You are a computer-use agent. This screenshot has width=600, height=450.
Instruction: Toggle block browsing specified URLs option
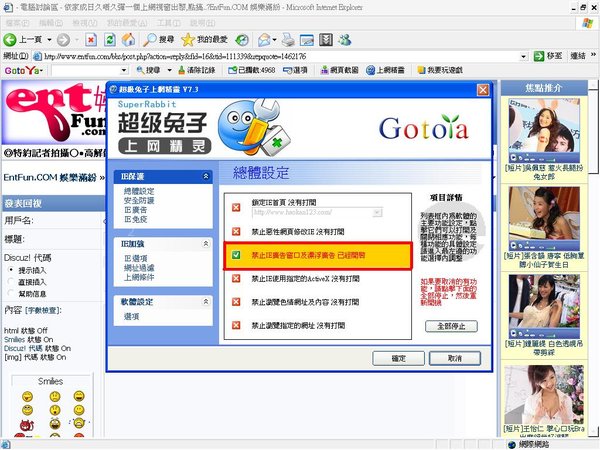pyautogui.click(x=236, y=325)
